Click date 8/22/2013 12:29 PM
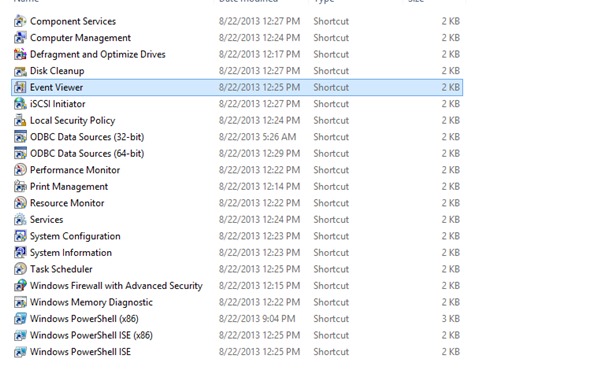The height and width of the screenshot is (388, 600). (x=259, y=153)
